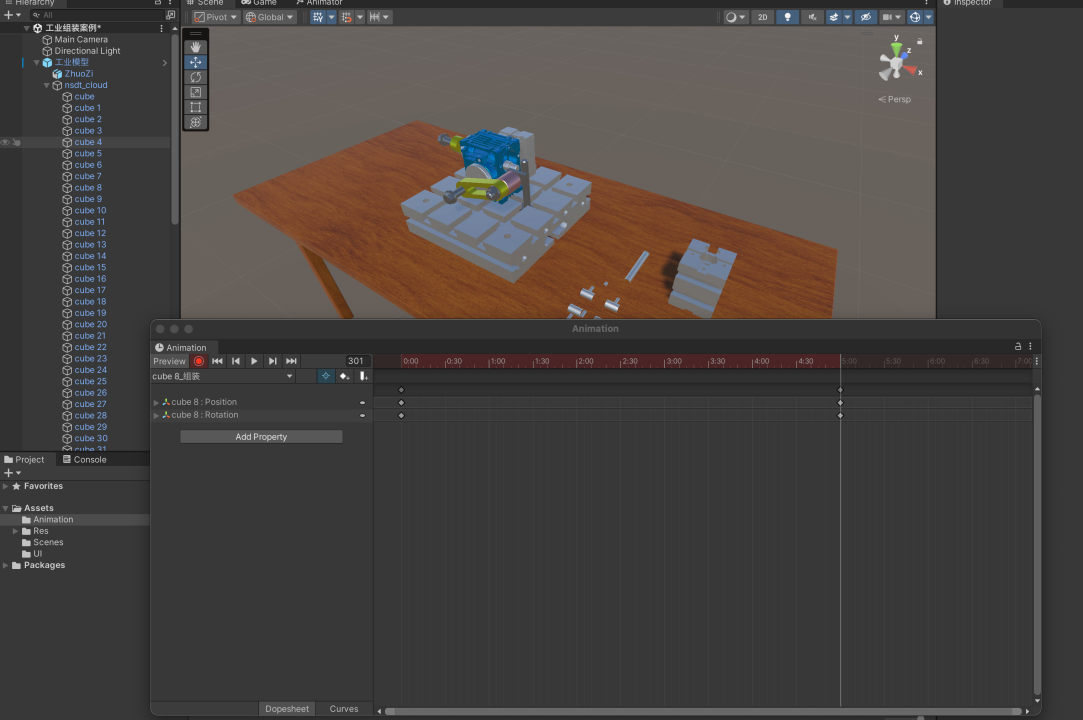Switch to Console tab
The image size is (1083, 720).
coord(84,460)
